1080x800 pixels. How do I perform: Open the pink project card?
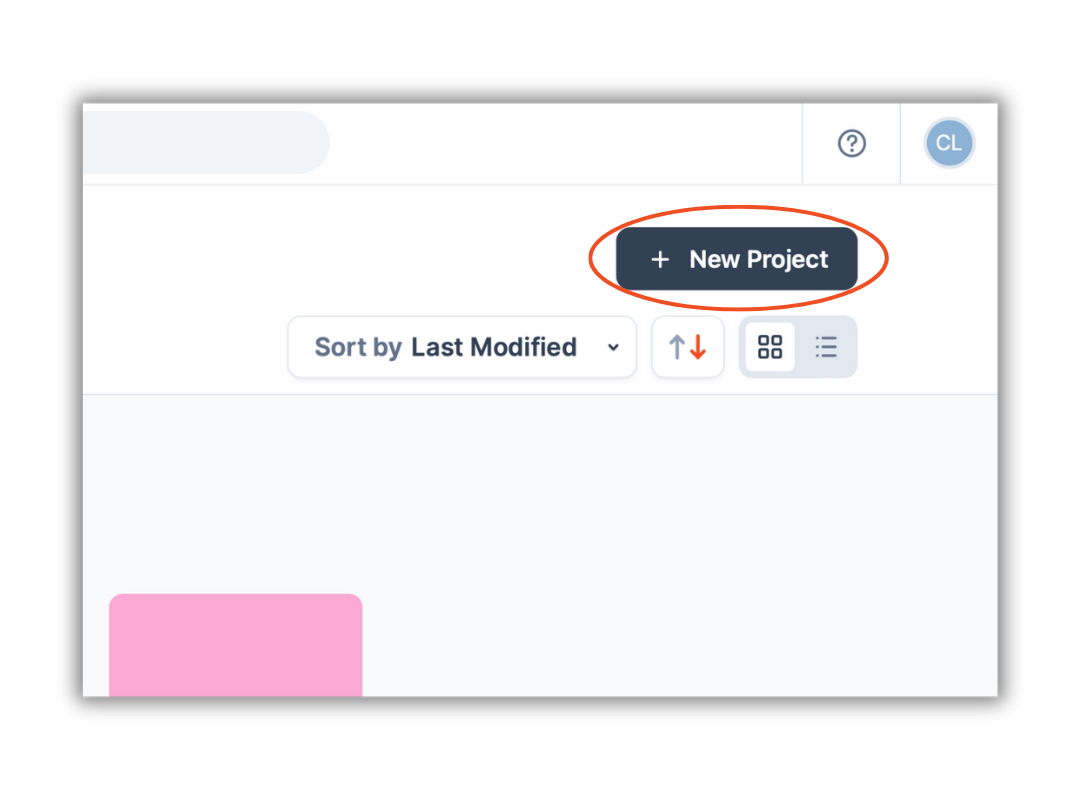click(x=235, y=645)
